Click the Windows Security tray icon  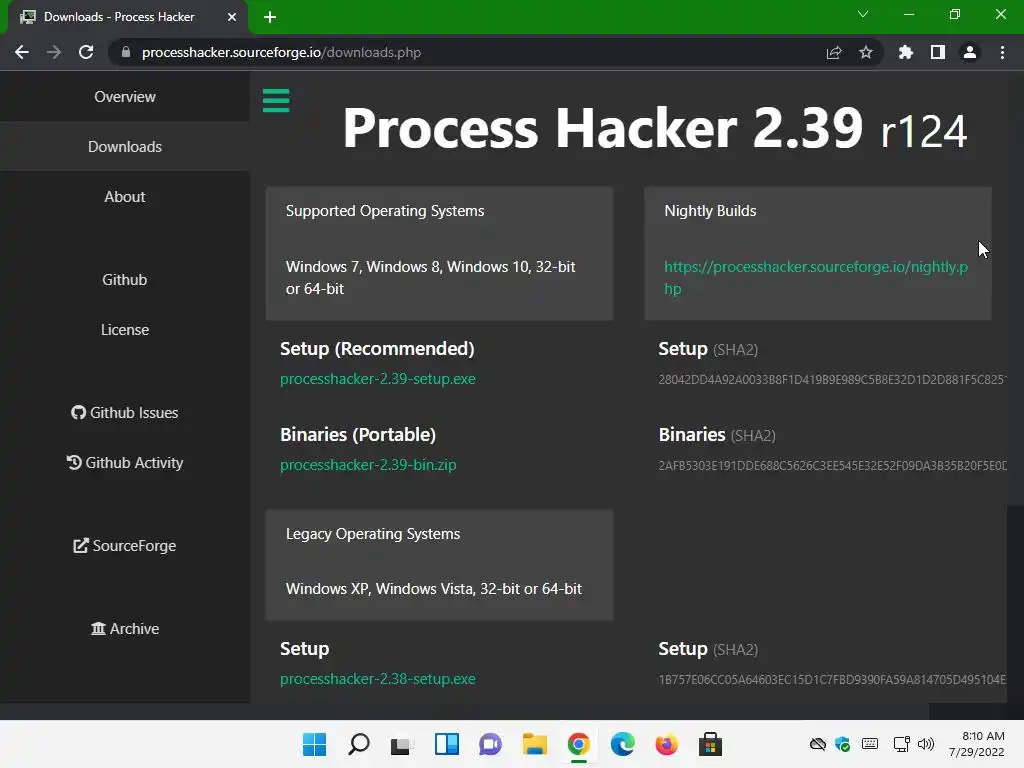point(842,744)
